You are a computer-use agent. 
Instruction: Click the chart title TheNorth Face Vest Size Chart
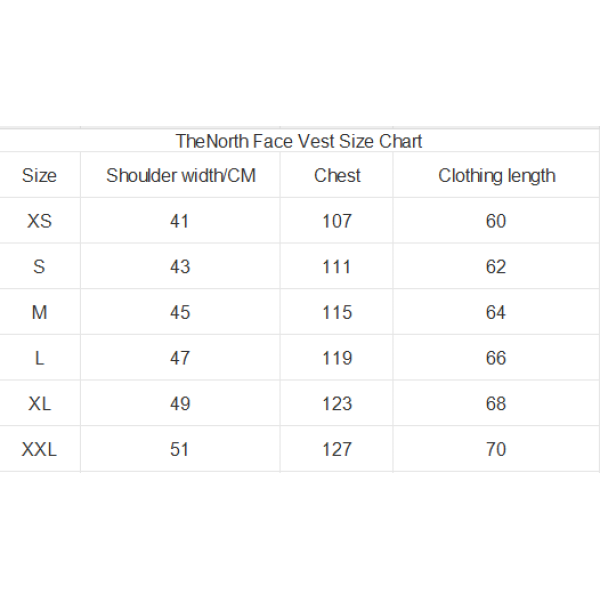[x=299, y=141]
